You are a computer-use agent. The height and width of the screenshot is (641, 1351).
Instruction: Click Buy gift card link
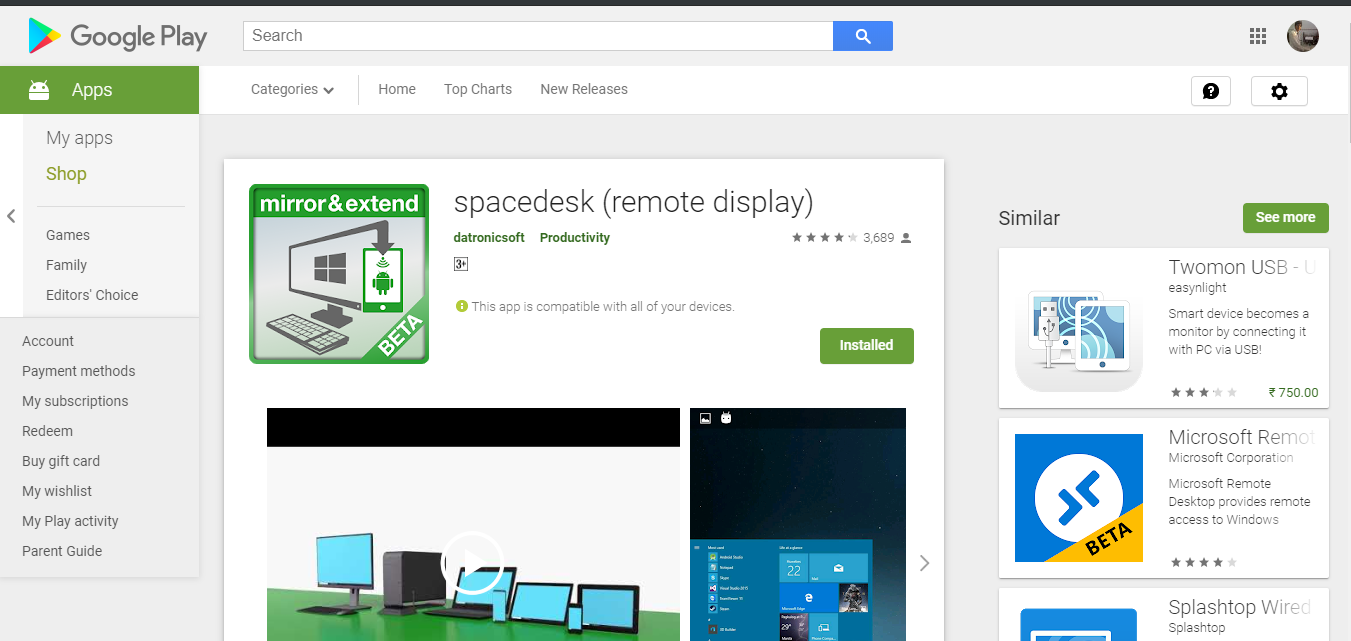[61, 461]
